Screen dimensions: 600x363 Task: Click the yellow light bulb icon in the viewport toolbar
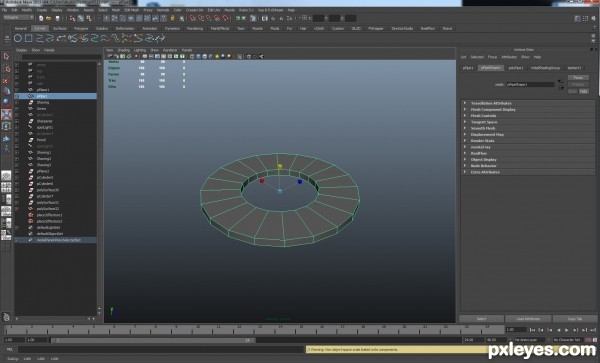click(217, 56)
